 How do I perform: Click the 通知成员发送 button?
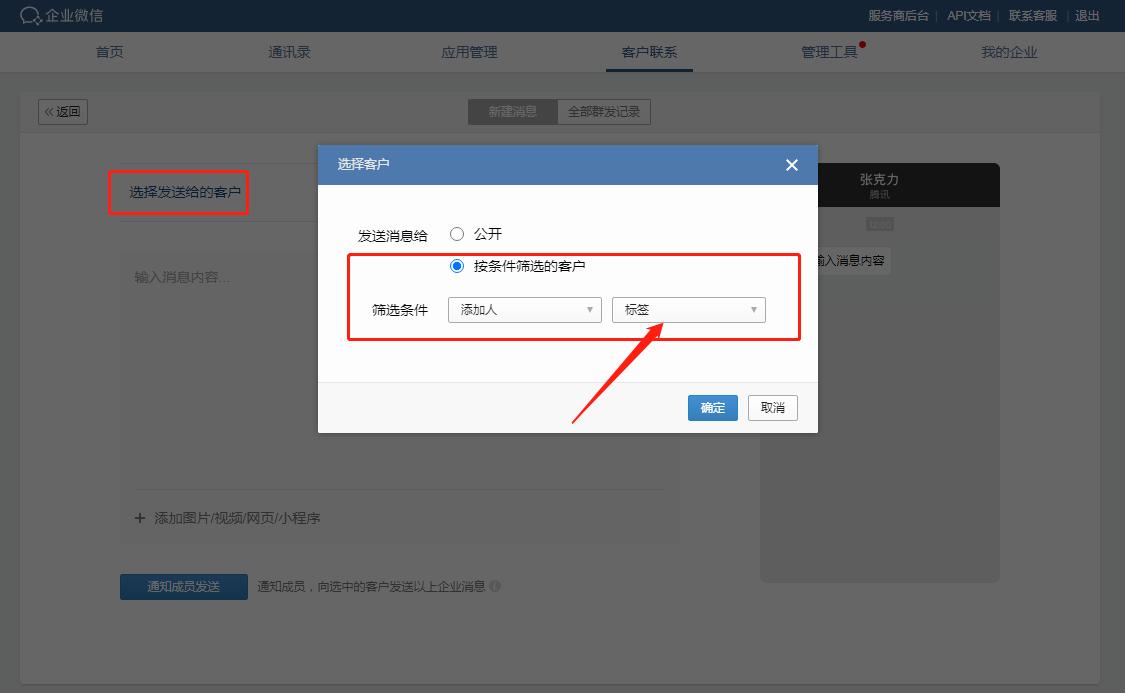(183, 587)
